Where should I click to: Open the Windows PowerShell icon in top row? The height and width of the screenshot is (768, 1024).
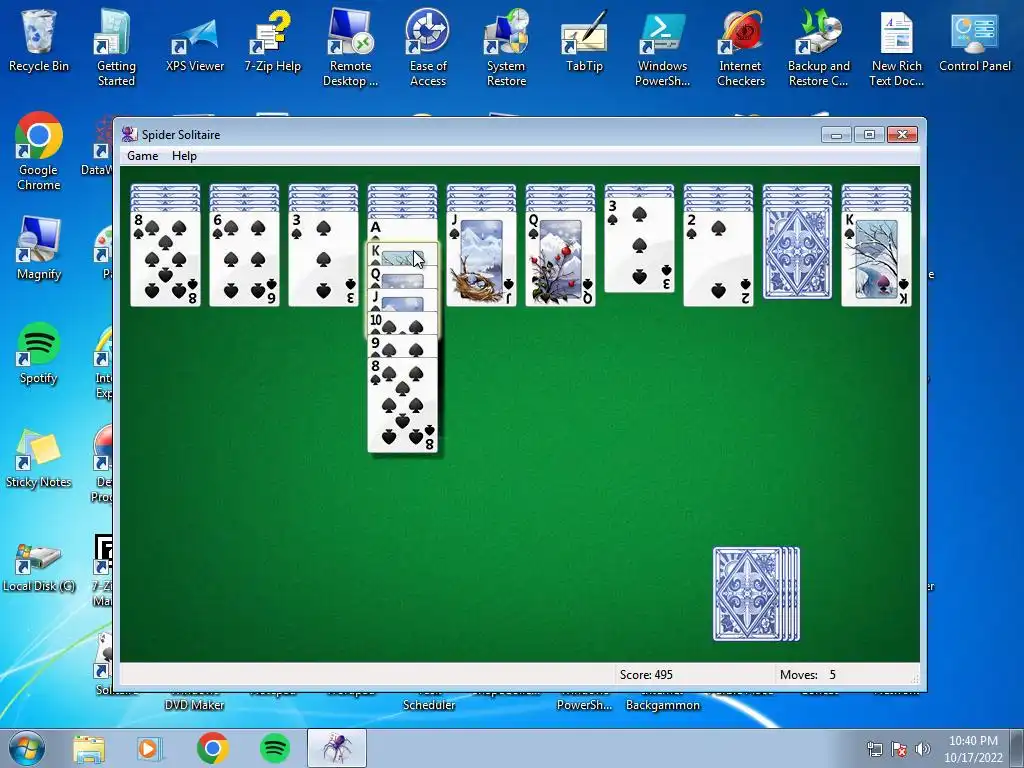tap(662, 47)
